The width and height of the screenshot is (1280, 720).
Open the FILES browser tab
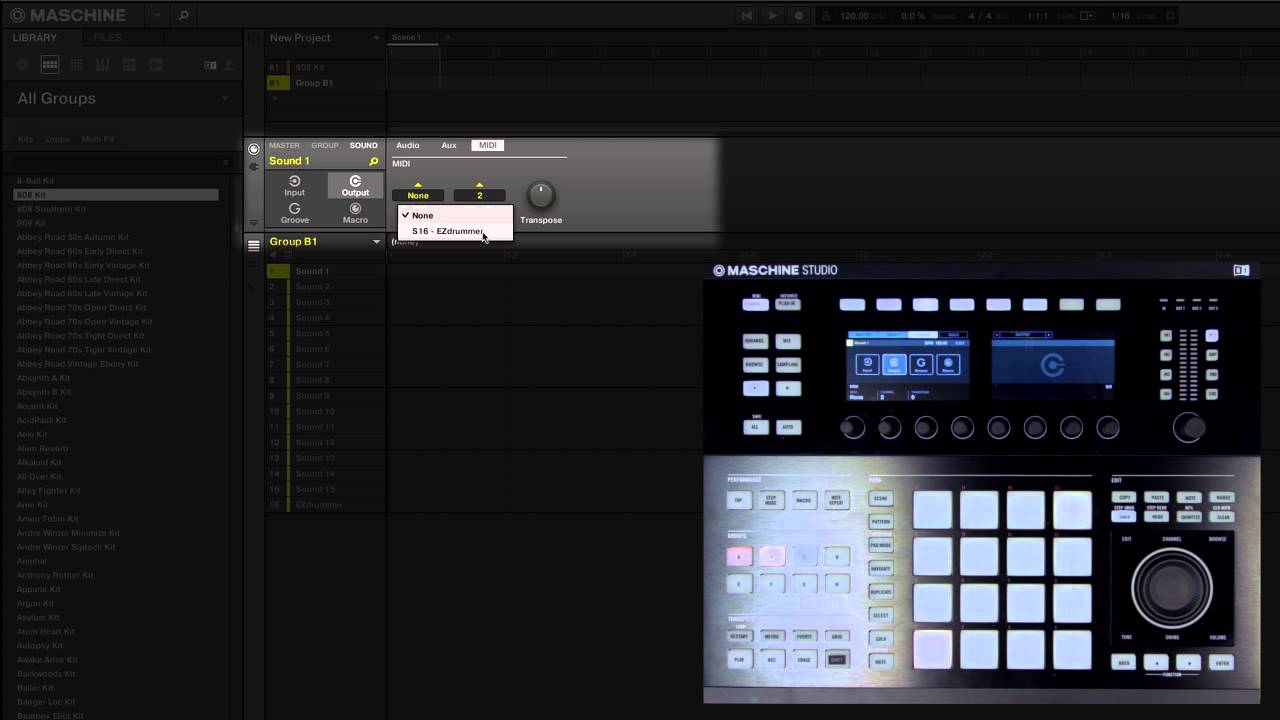coord(107,38)
